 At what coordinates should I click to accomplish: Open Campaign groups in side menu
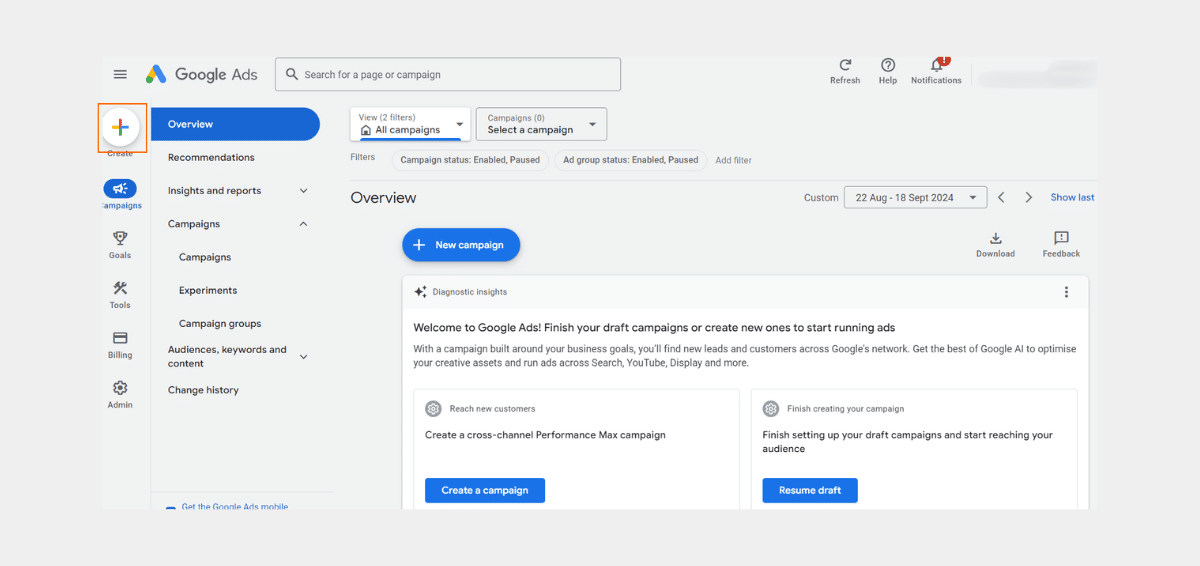220,323
